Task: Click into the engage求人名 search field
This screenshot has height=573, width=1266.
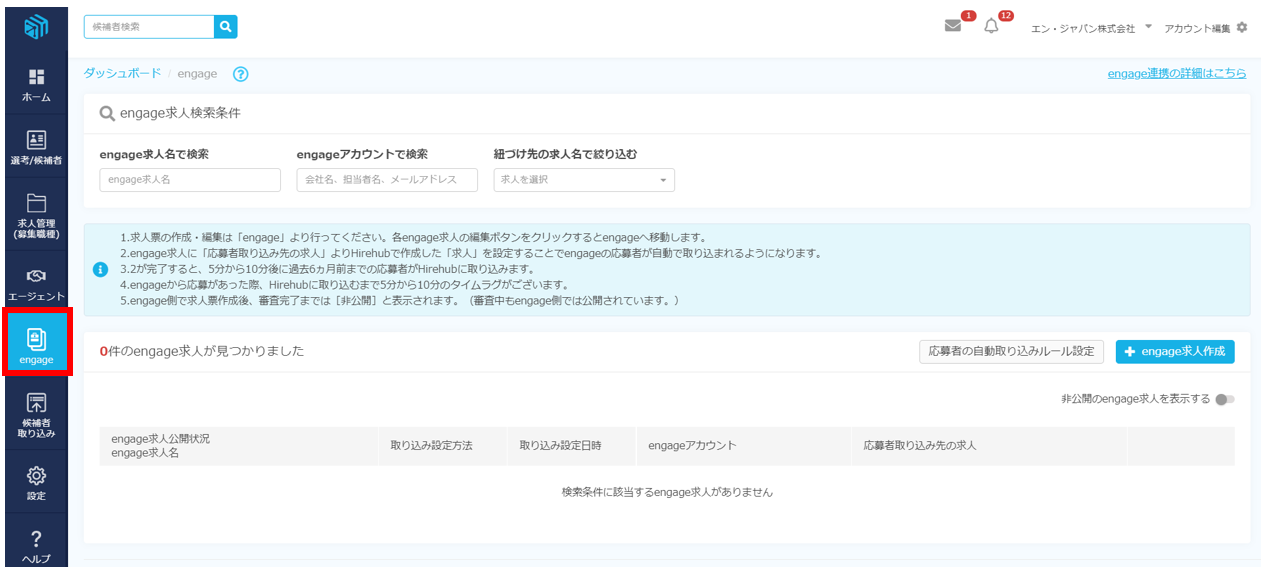Action: coord(190,180)
